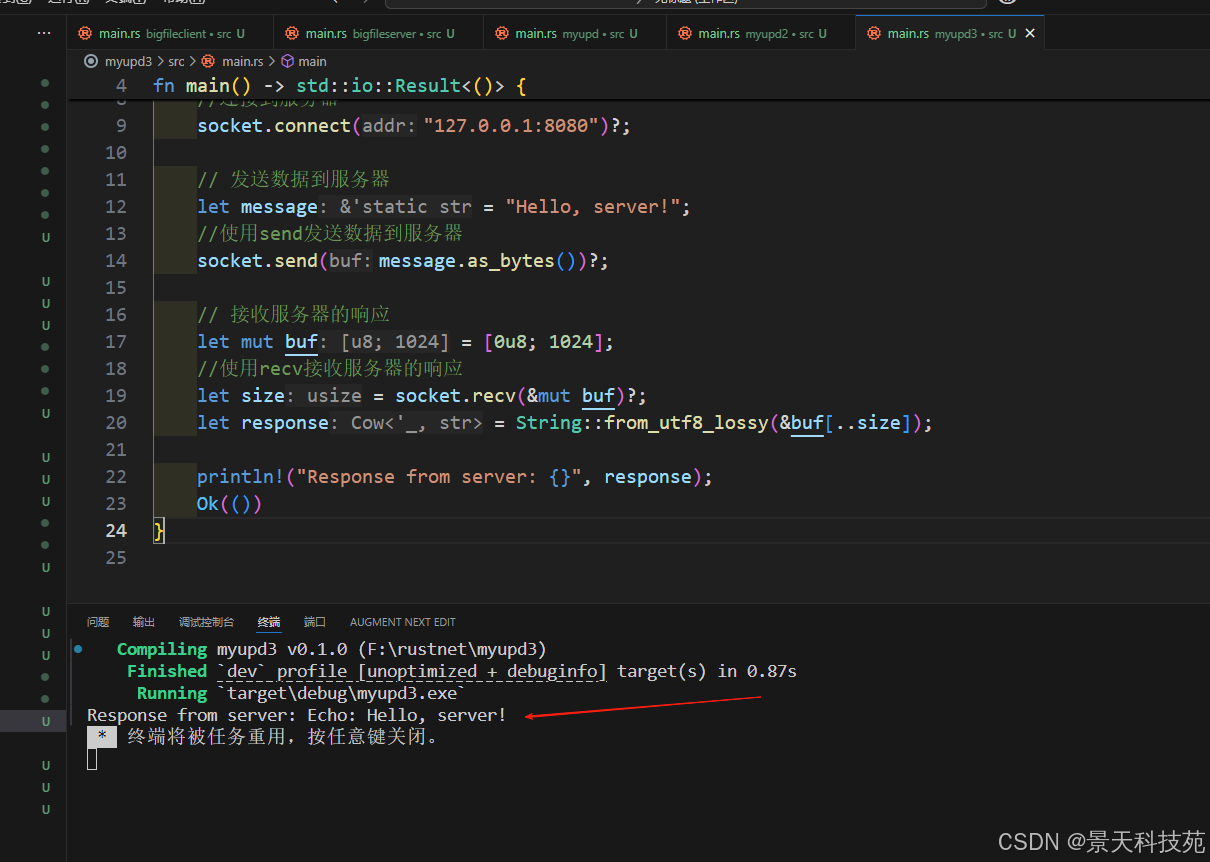The height and width of the screenshot is (862, 1210).
Task: Click Ok(()) on line 23
Action: click(229, 504)
